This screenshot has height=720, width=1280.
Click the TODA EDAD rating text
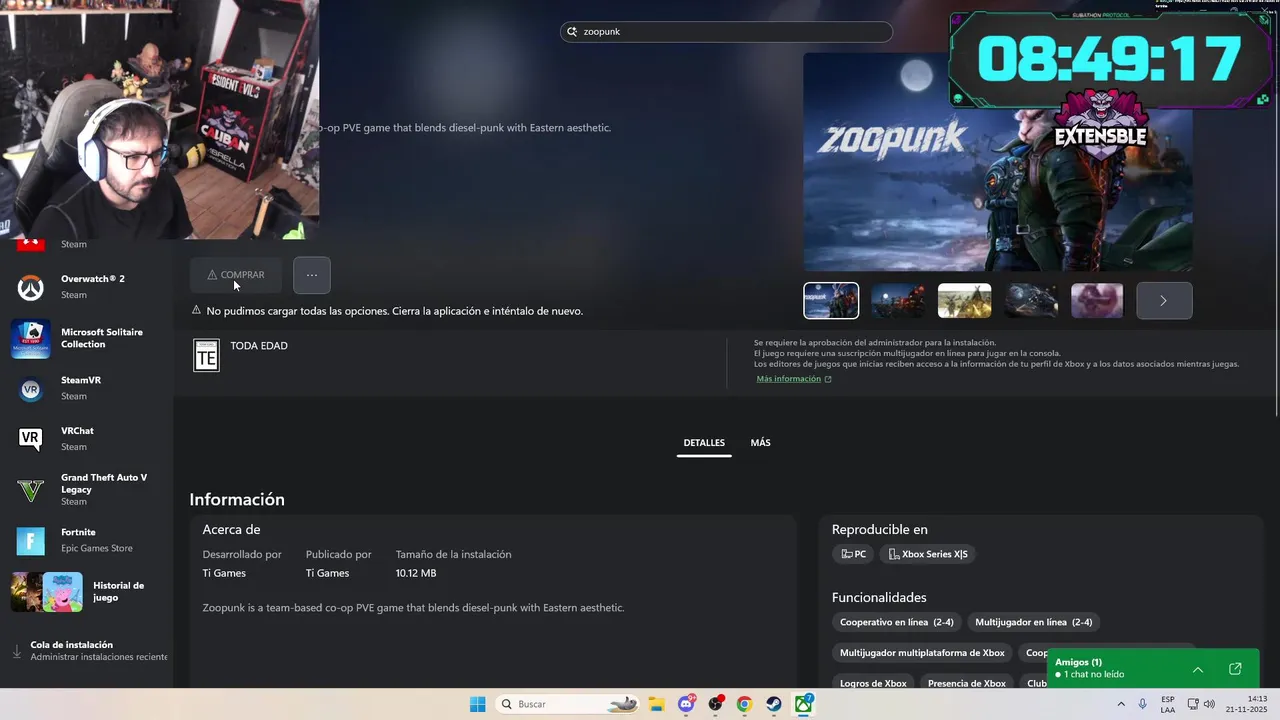(x=259, y=346)
